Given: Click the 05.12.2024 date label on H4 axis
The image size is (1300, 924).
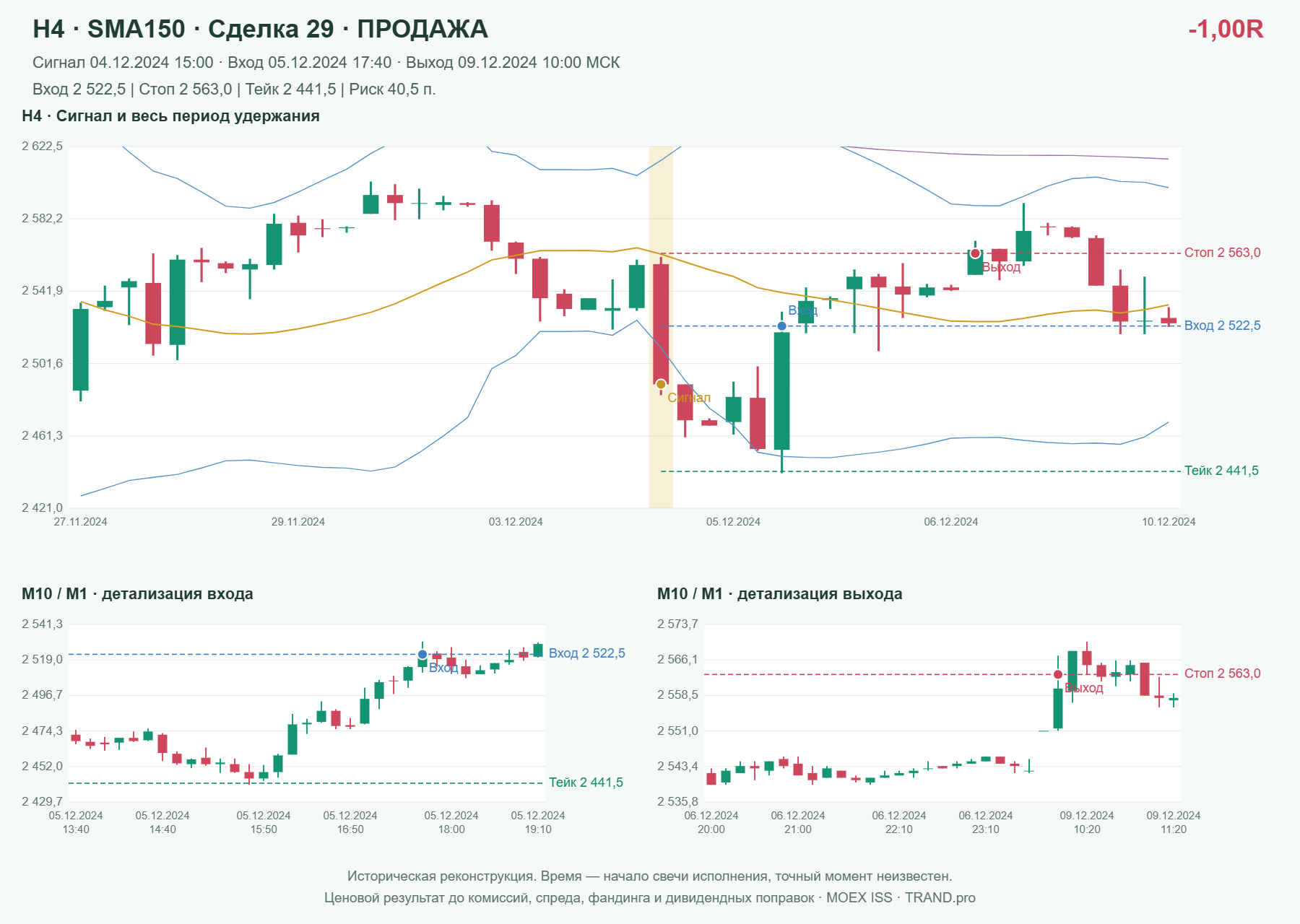Looking at the screenshot, I should (733, 522).
